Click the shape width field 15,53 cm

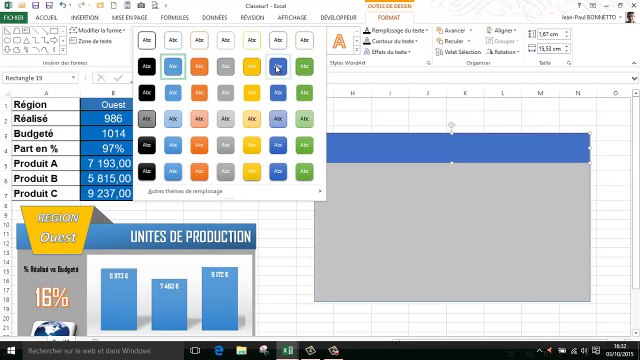(x=550, y=49)
